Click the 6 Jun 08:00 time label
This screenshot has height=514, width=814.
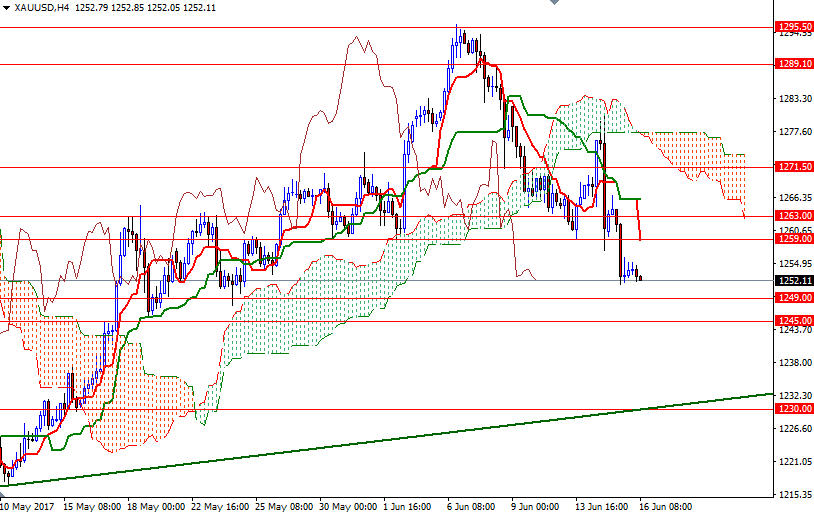(x=471, y=506)
